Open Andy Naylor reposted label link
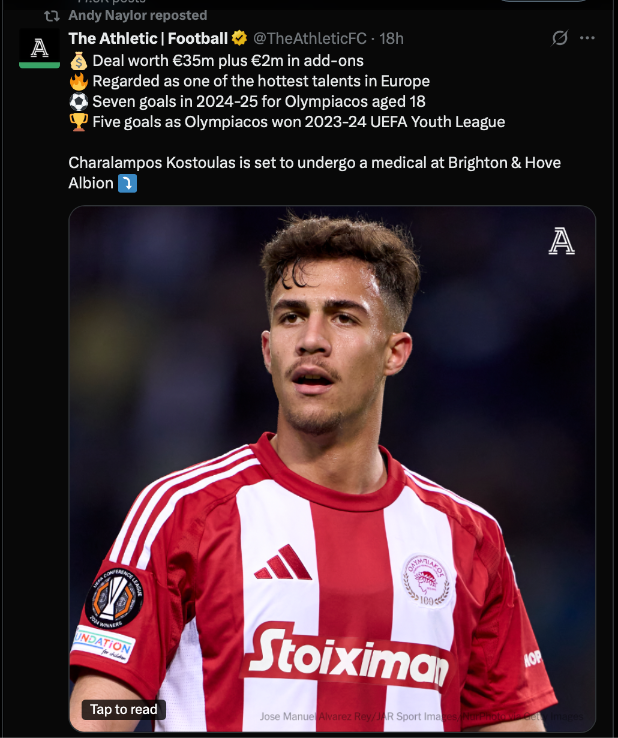 [137, 16]
